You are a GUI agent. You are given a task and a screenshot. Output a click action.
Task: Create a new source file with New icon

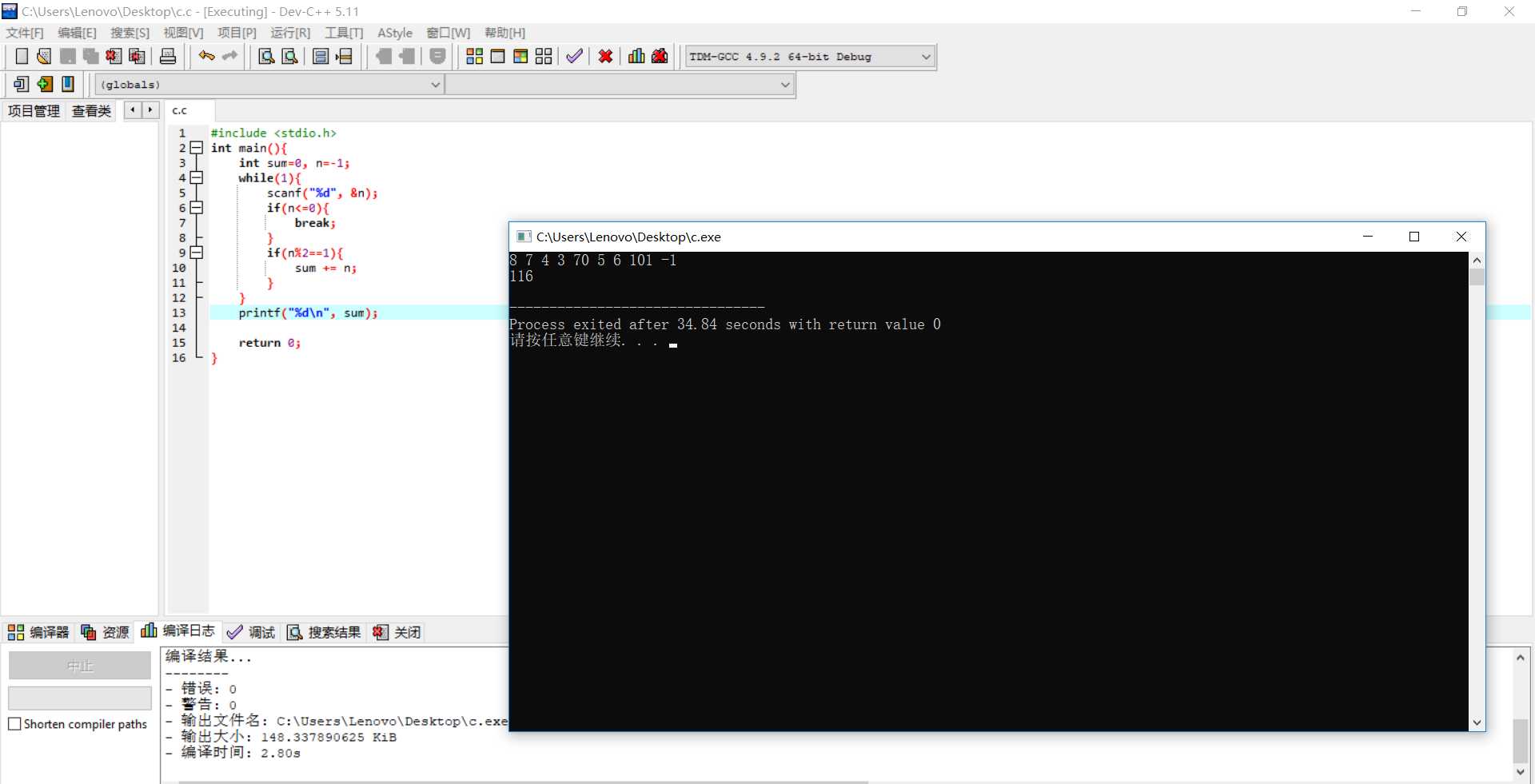click(x=22, y=56)
